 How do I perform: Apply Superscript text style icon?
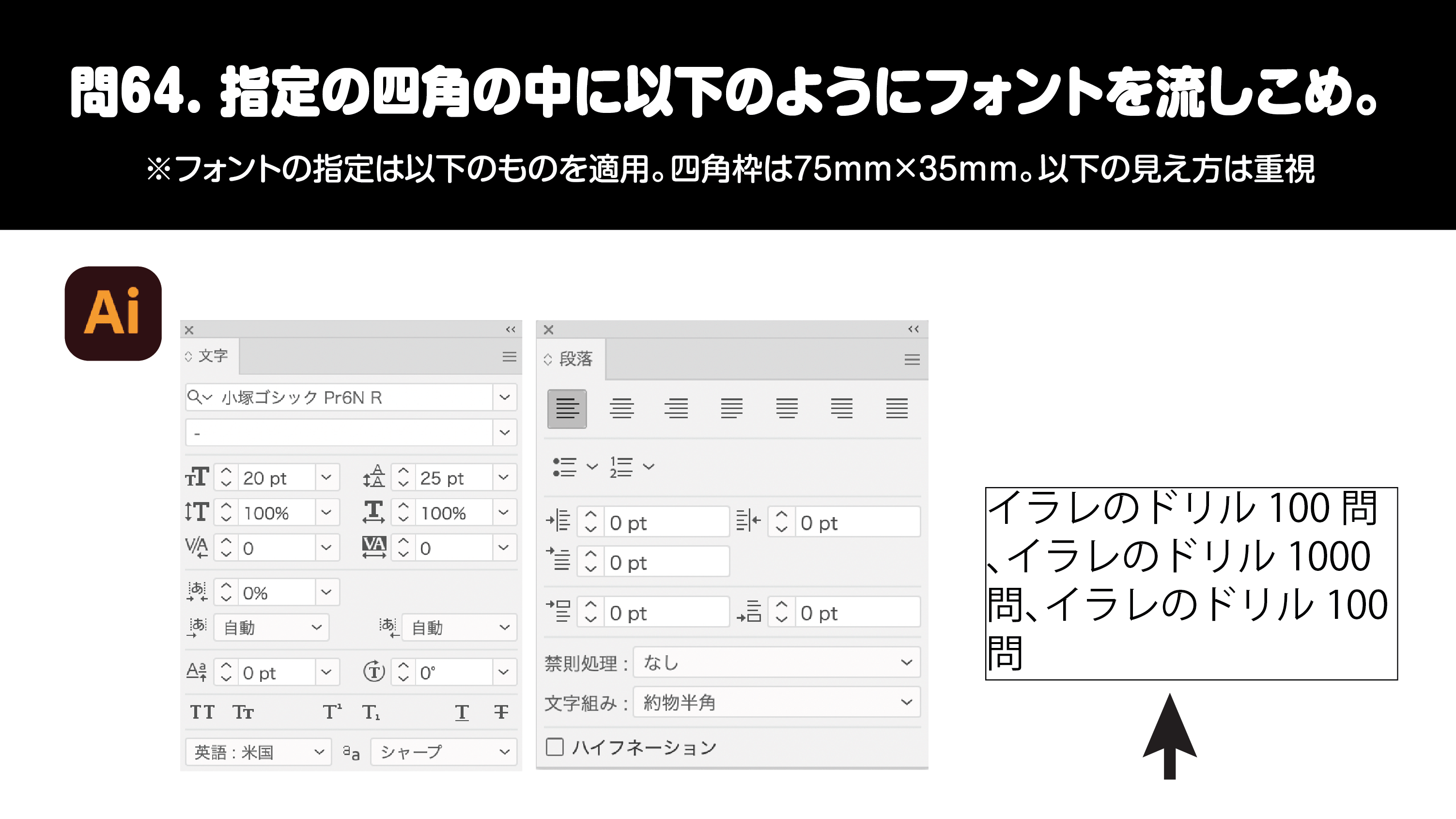click(332, 711)
